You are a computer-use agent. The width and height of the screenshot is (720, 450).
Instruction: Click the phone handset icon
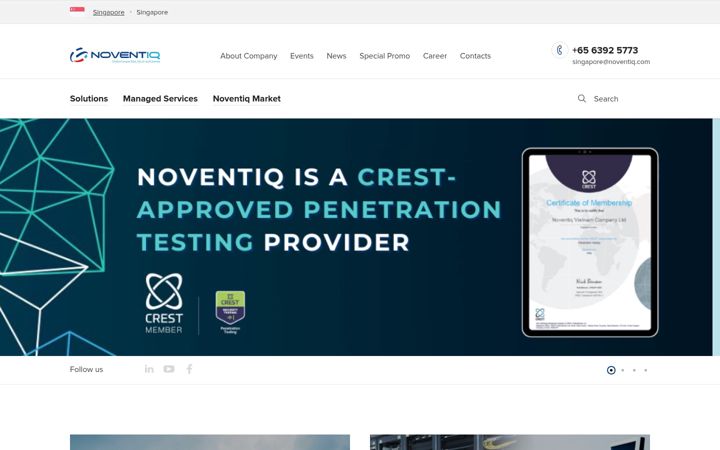point(559,50)
